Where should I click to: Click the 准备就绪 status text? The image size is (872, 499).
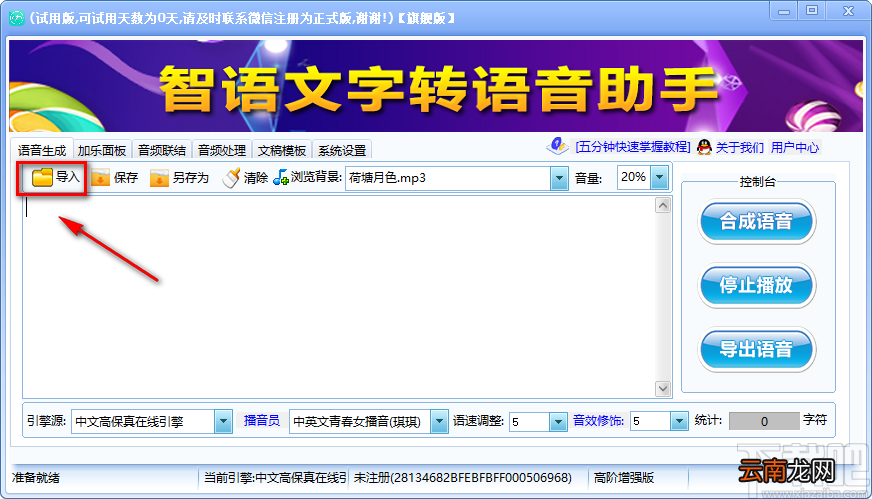click(x=36, y=478)
